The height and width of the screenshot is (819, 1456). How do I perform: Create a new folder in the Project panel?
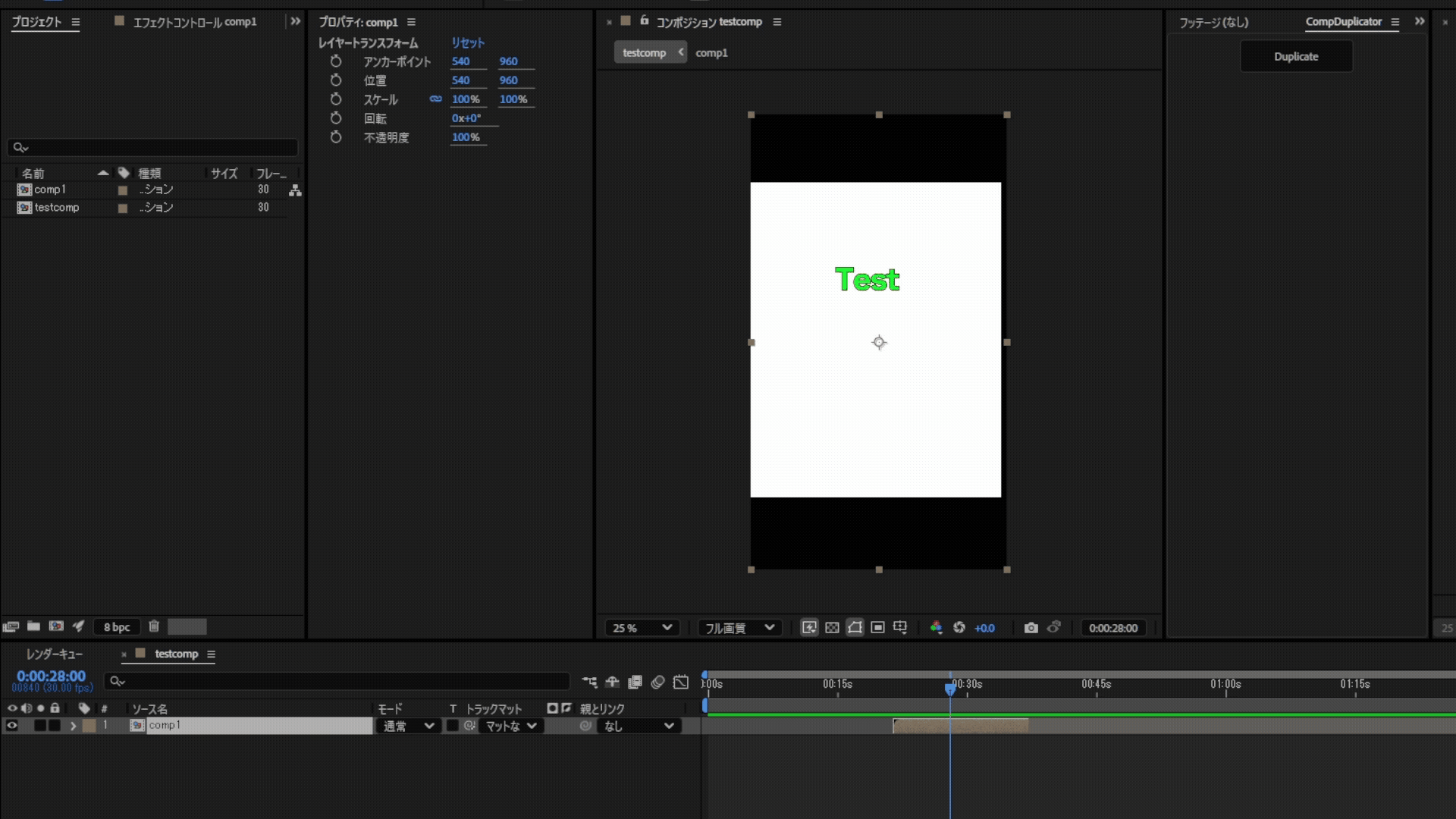coord(33,626)
